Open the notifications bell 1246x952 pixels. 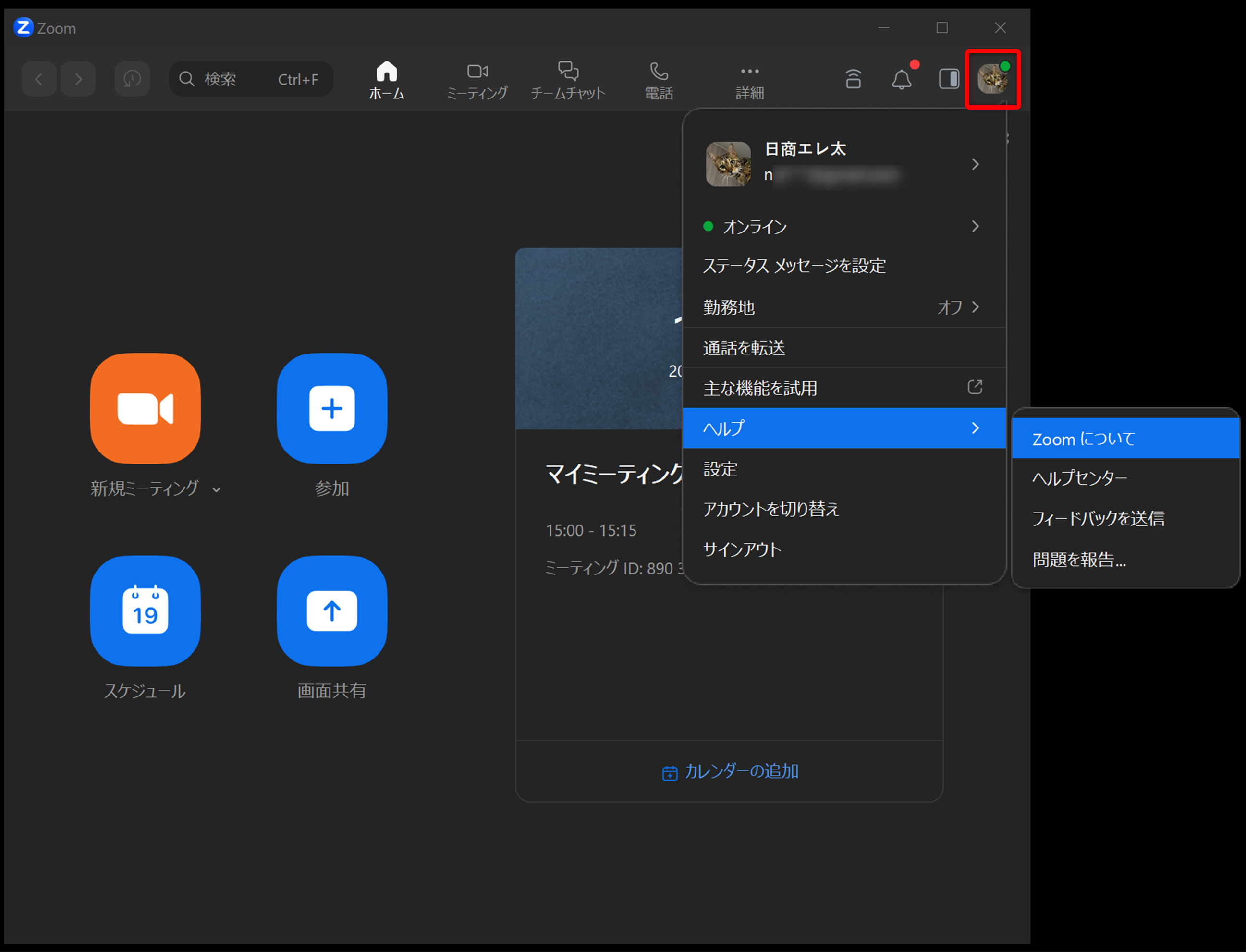pos(902,79)
